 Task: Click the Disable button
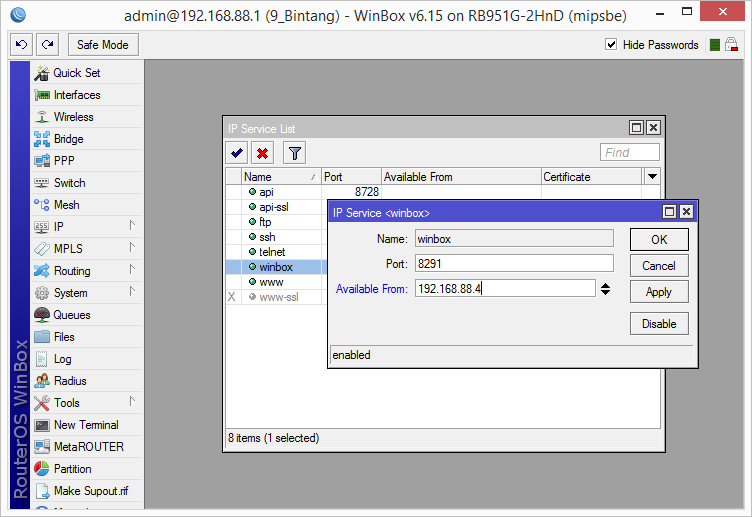pos(659,324)
